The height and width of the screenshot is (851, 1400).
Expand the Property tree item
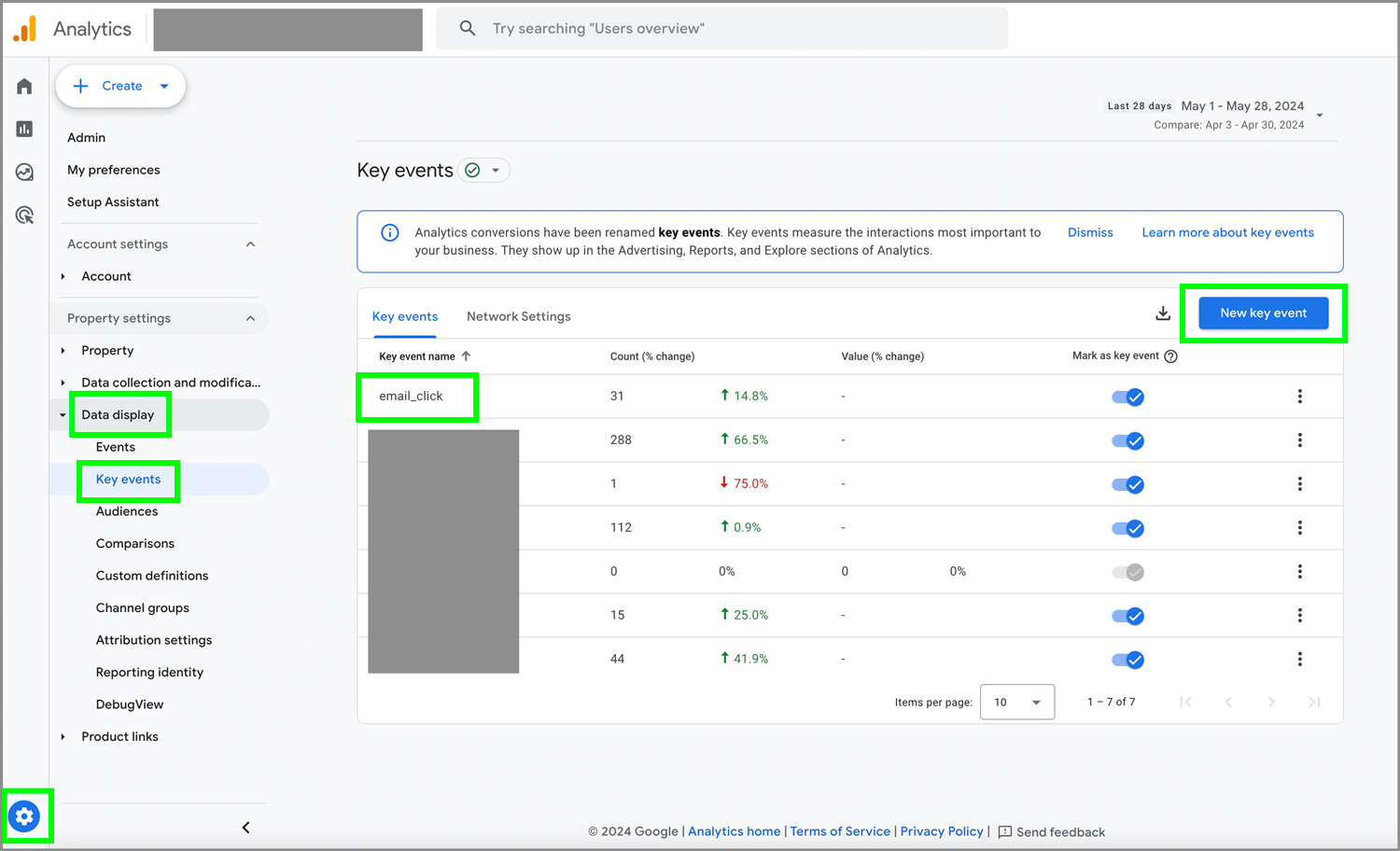click(63, 351)
